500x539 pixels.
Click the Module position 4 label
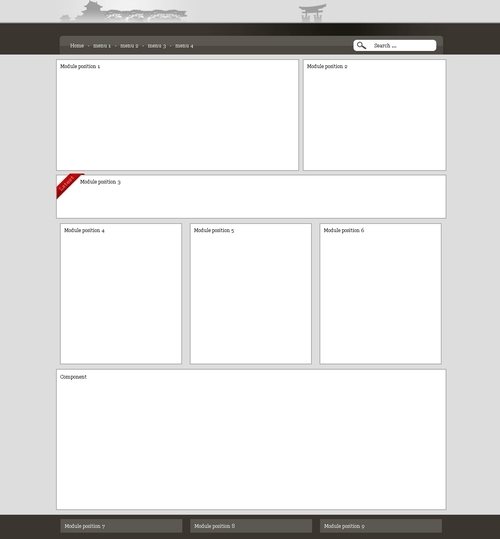pyautogui.click(x=84, y=230)
